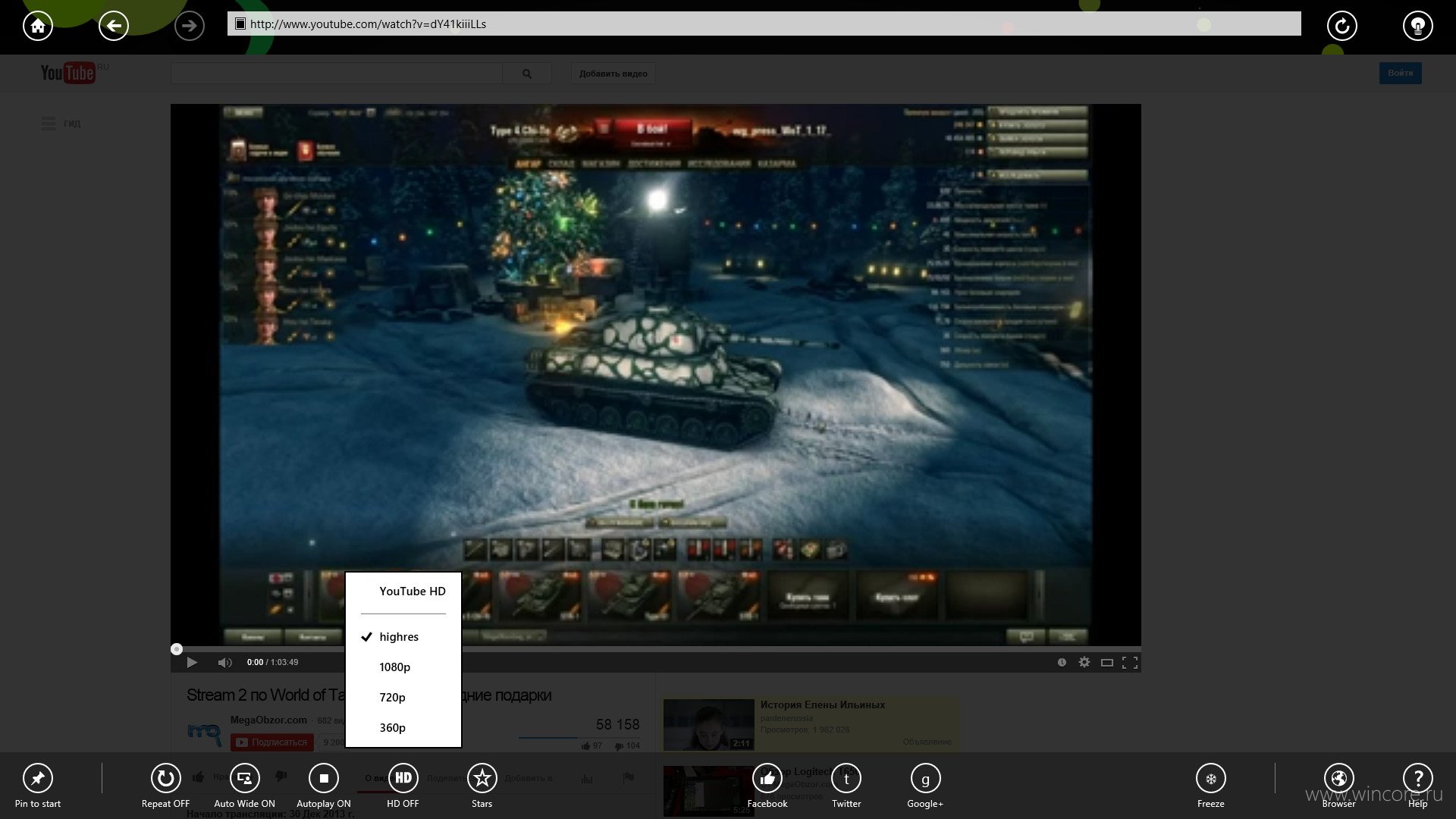Expand the ГИД guide menu
1456x819 pixels.
tap(61, 124)
